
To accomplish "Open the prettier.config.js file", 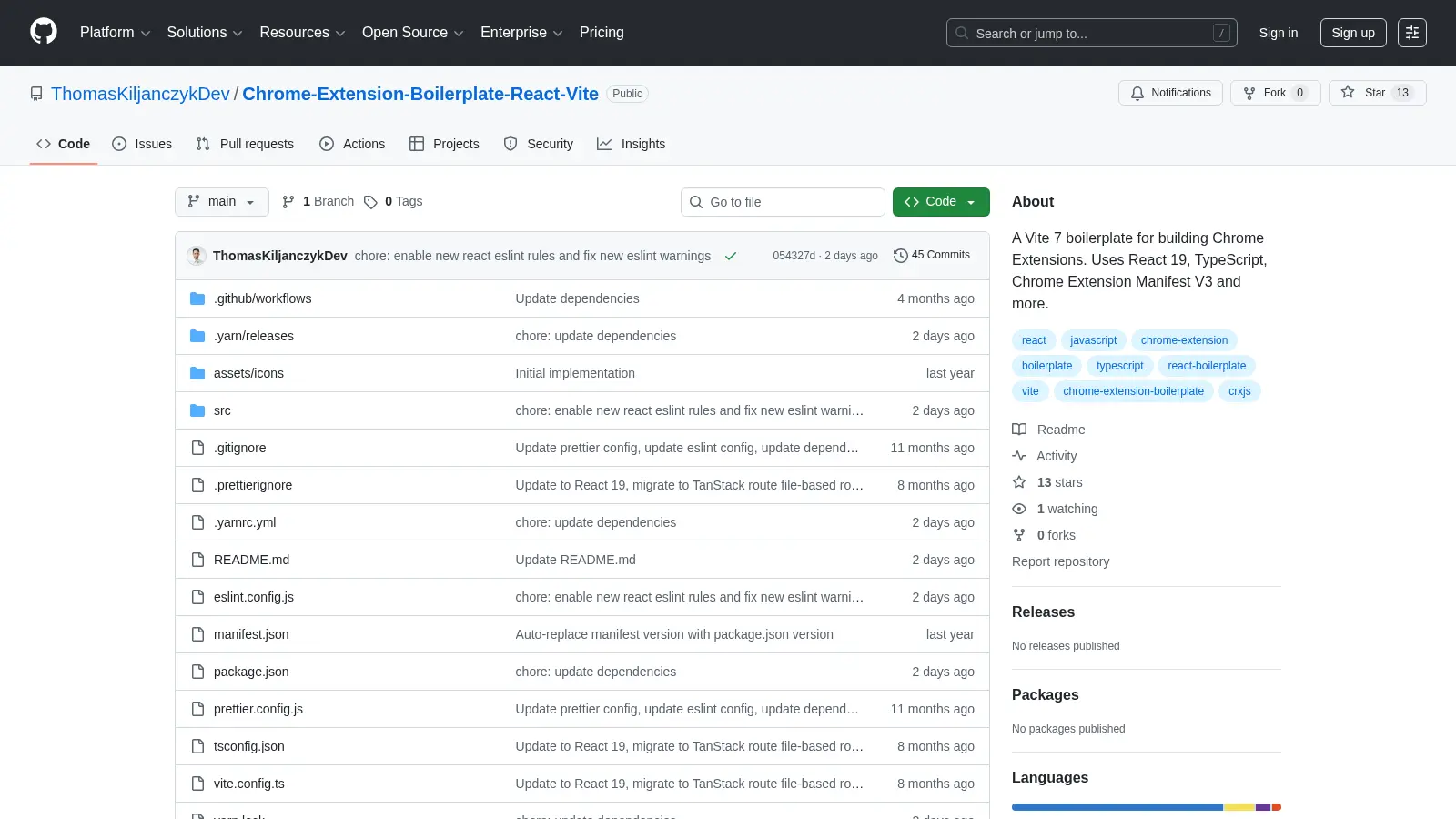I will pos(258,709).
